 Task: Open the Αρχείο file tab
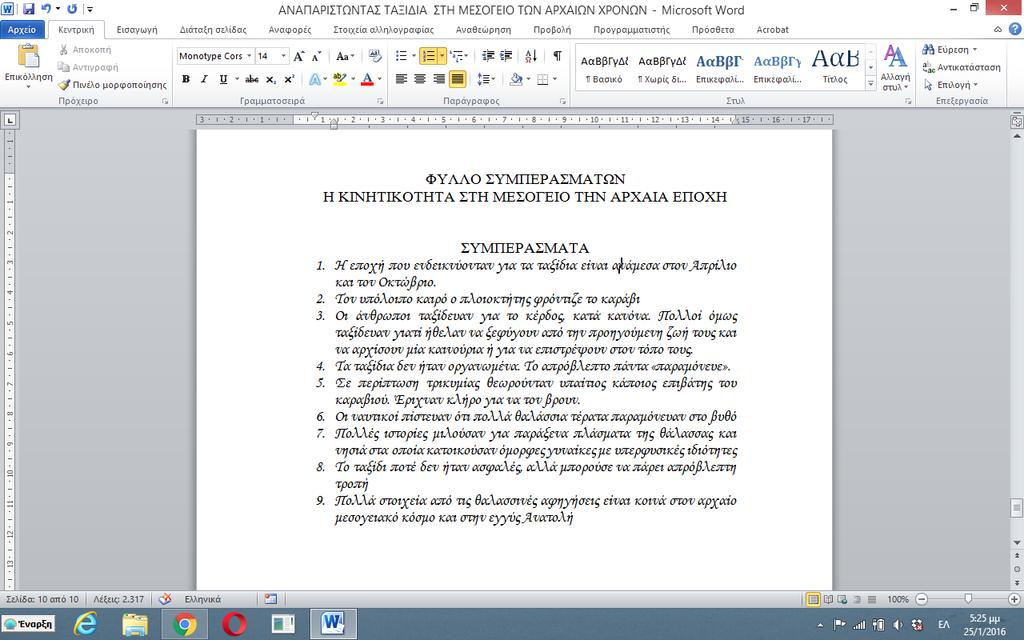[x=22, y=29]
